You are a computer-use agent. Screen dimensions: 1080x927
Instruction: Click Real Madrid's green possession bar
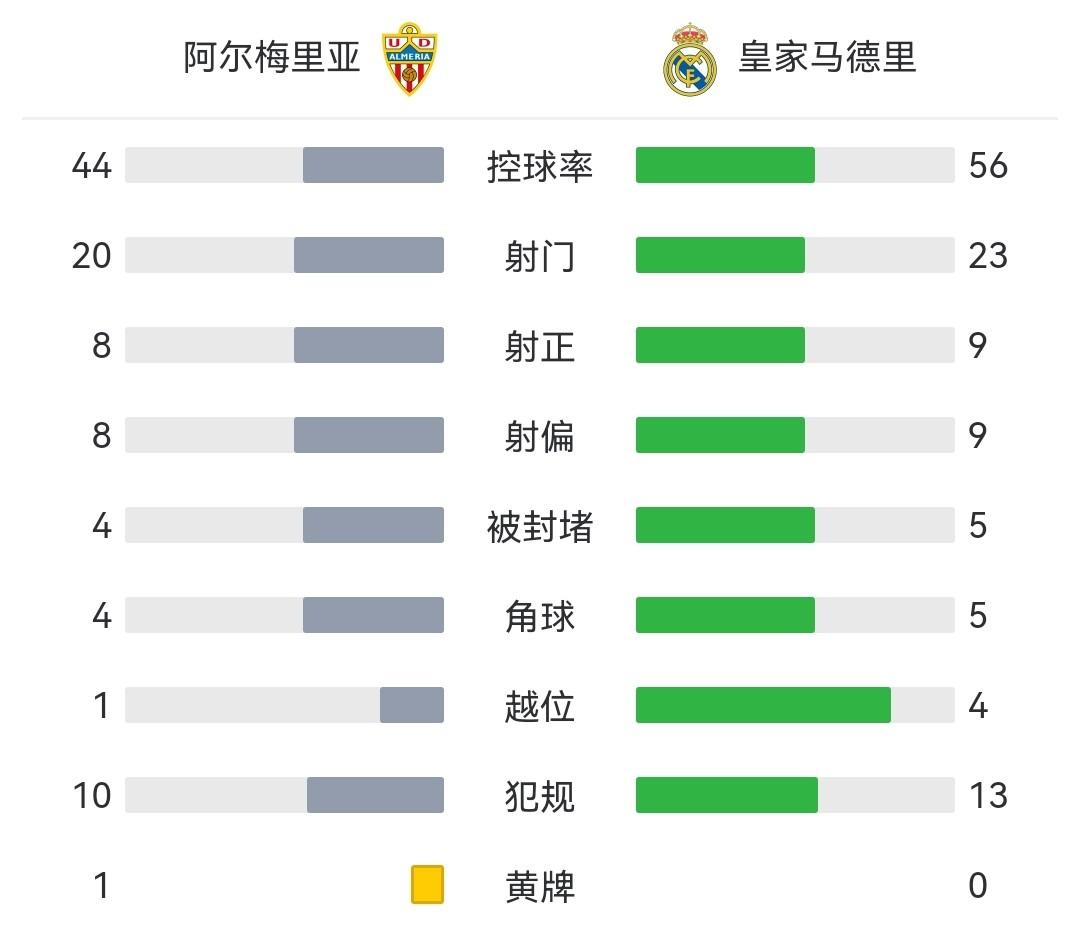725,165
